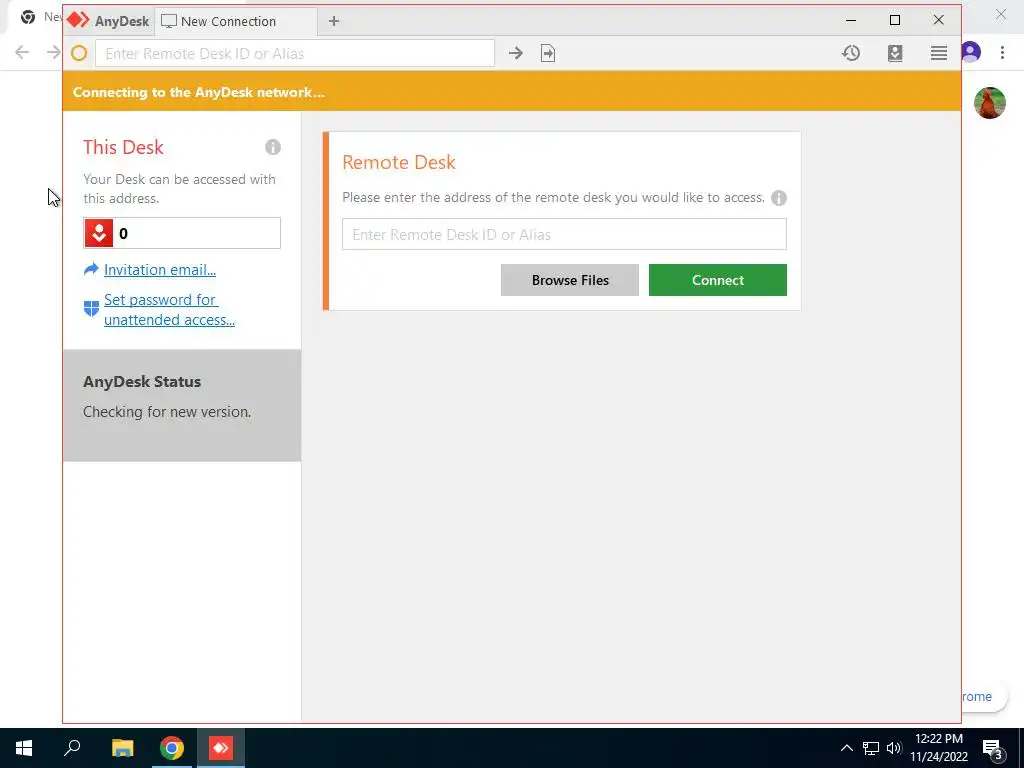Minimize the AnyDesk window

pos(851,20)
